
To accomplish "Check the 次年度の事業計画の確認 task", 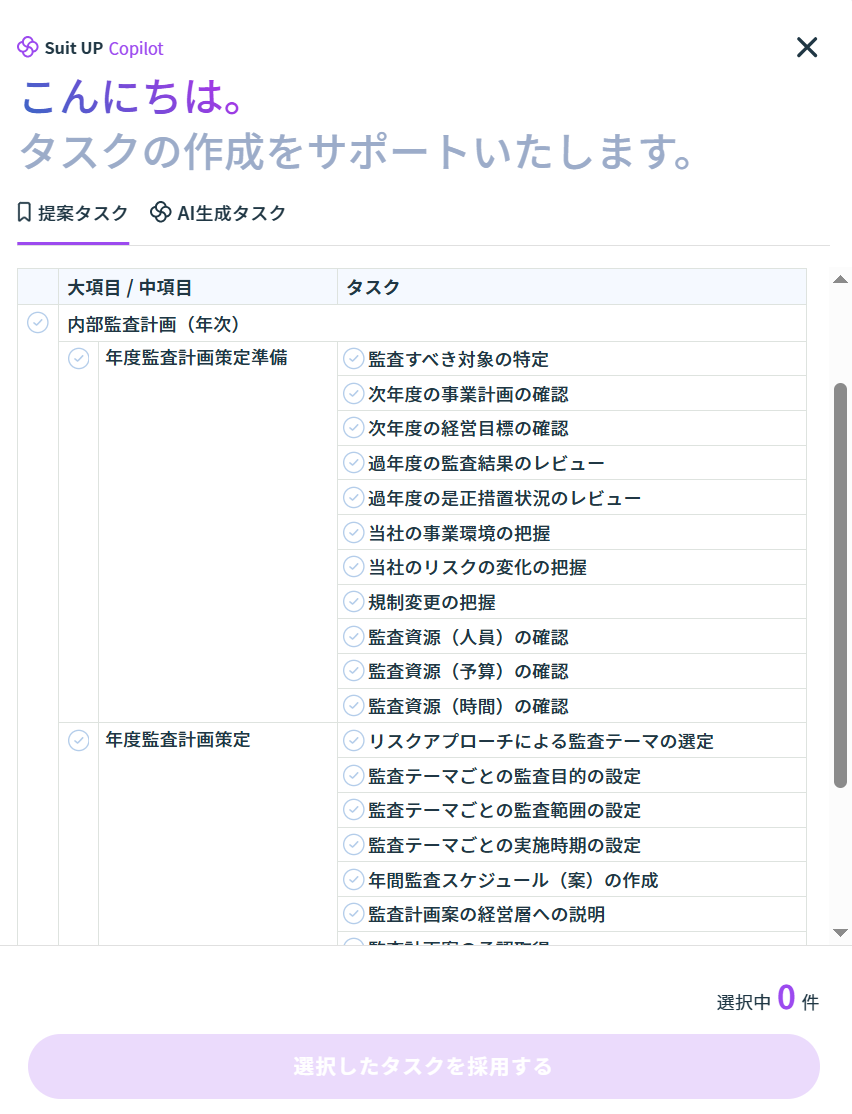I will 353,393.
